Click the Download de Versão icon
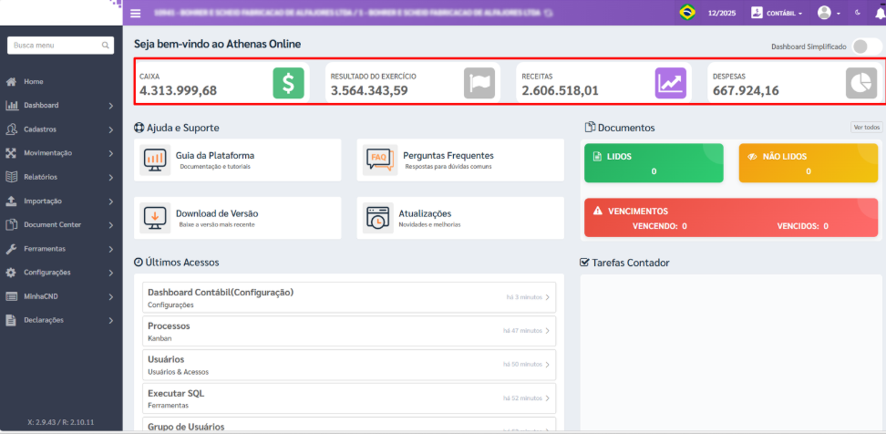Image resolution: width=886 pixels, height=434 pixels. click(x=155, y=218)
